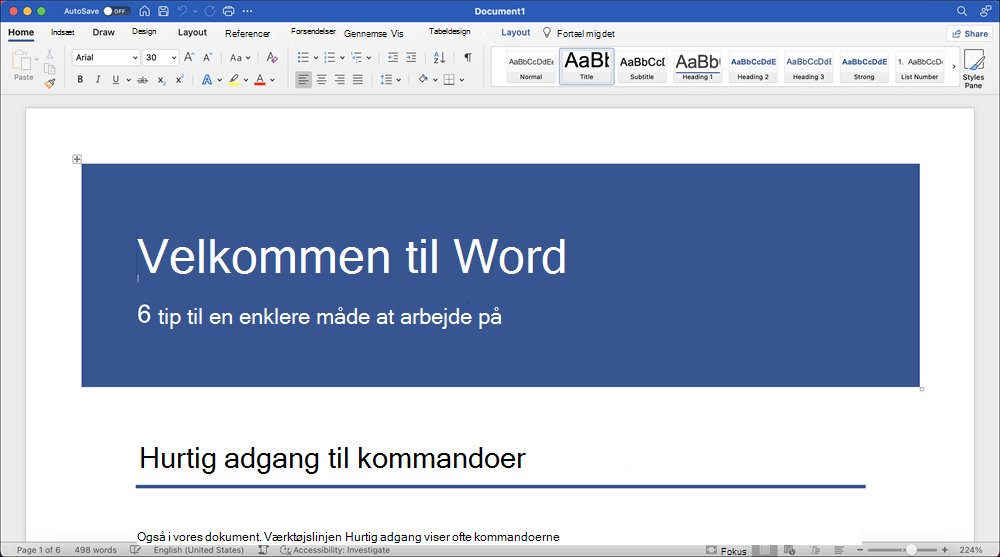Image resolution: width=1000 pixels, height=557 pixels.
Task: Apply the Subtitle style
Action: 642,67
